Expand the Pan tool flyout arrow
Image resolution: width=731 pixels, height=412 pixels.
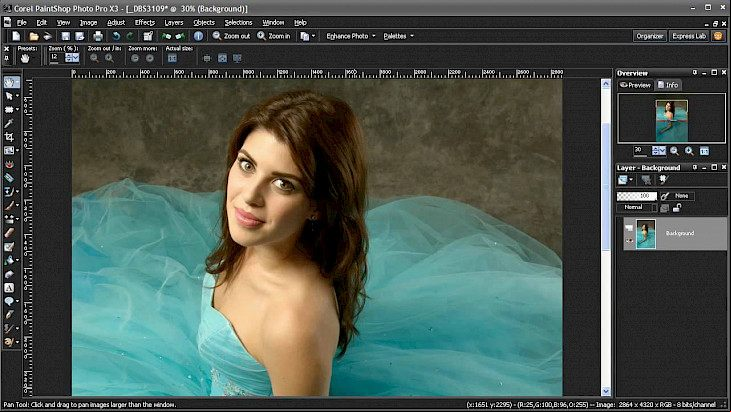[17, 82]
